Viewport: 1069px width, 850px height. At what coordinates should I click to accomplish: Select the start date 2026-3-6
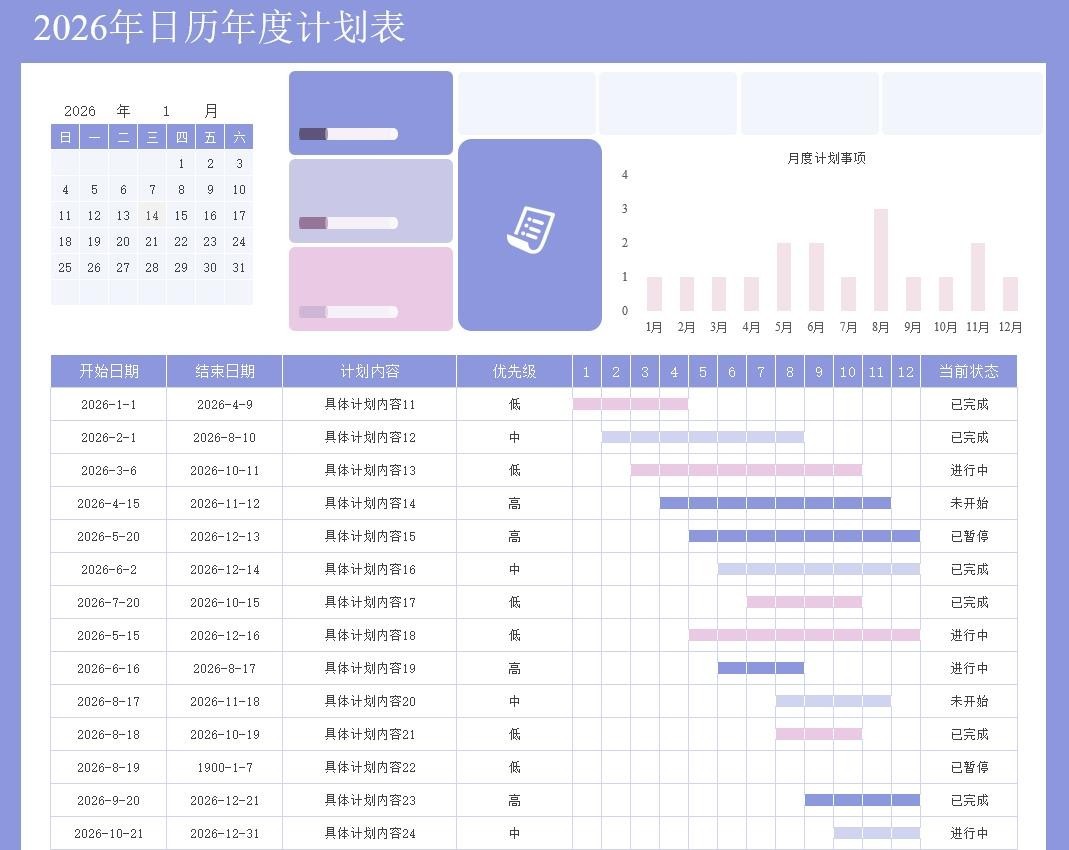point(108,470)
